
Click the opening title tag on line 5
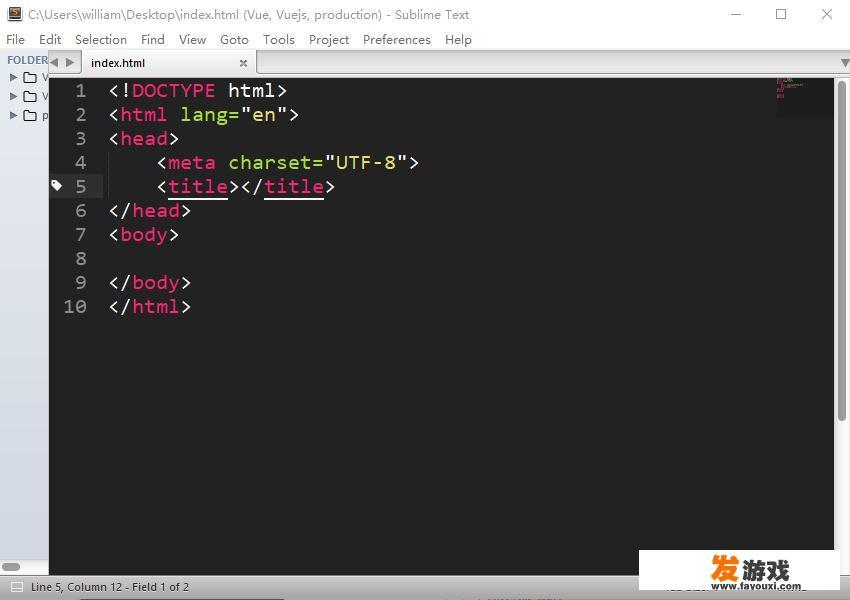coord(198,186)
